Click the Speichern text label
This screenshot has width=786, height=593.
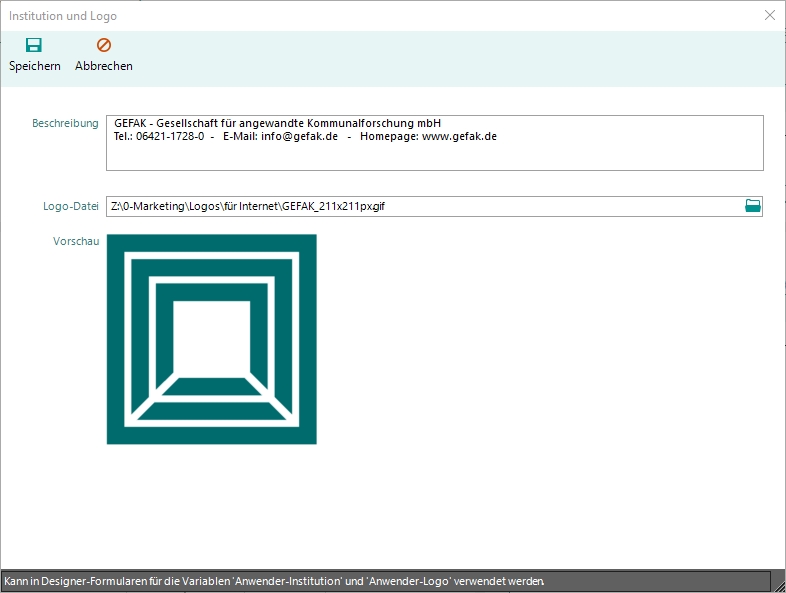point(35,66)
